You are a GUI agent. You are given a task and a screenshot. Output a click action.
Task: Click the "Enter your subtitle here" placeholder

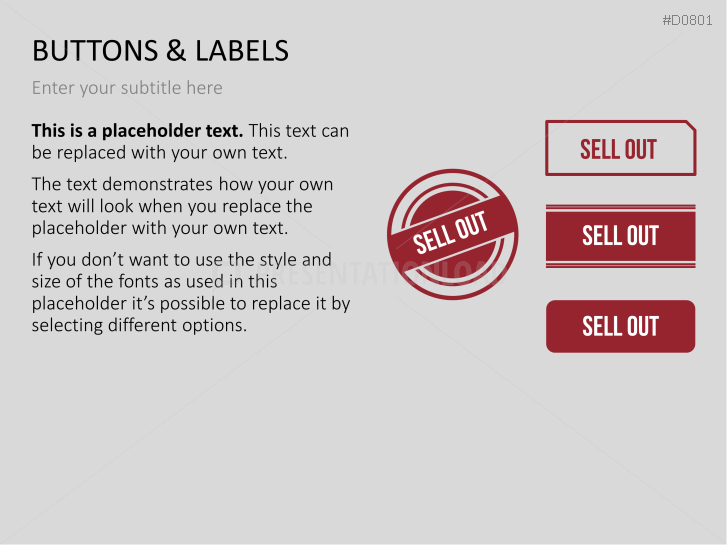pyautogui.click(x=127, y=88)
